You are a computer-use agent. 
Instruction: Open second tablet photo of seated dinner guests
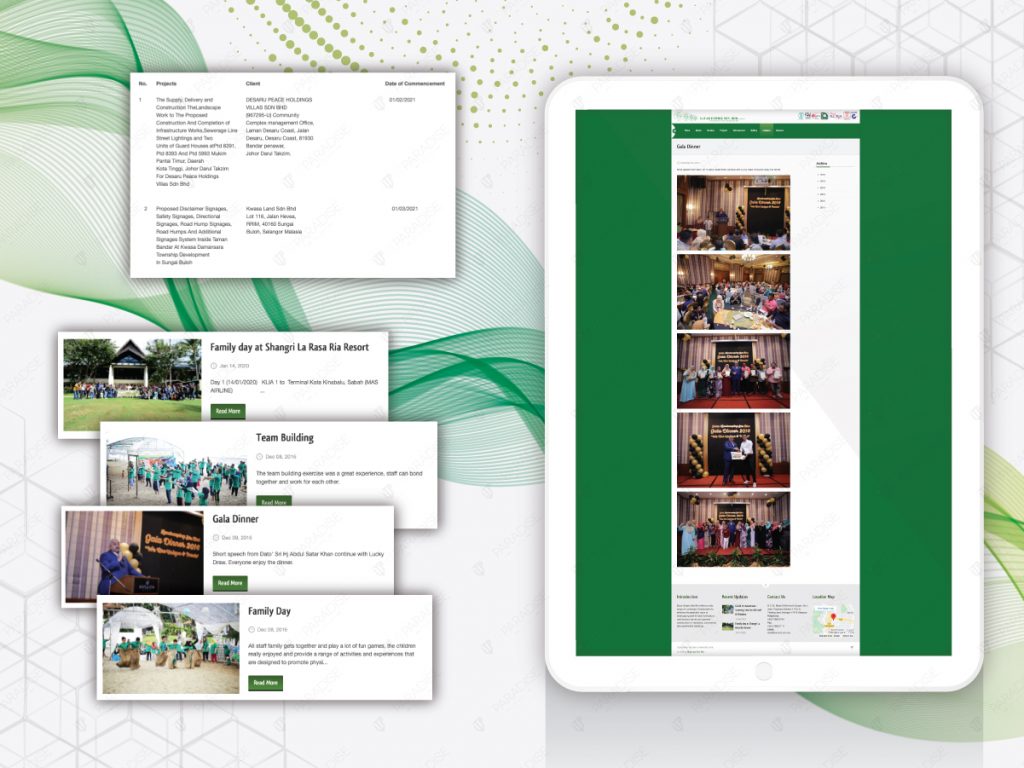733,292
